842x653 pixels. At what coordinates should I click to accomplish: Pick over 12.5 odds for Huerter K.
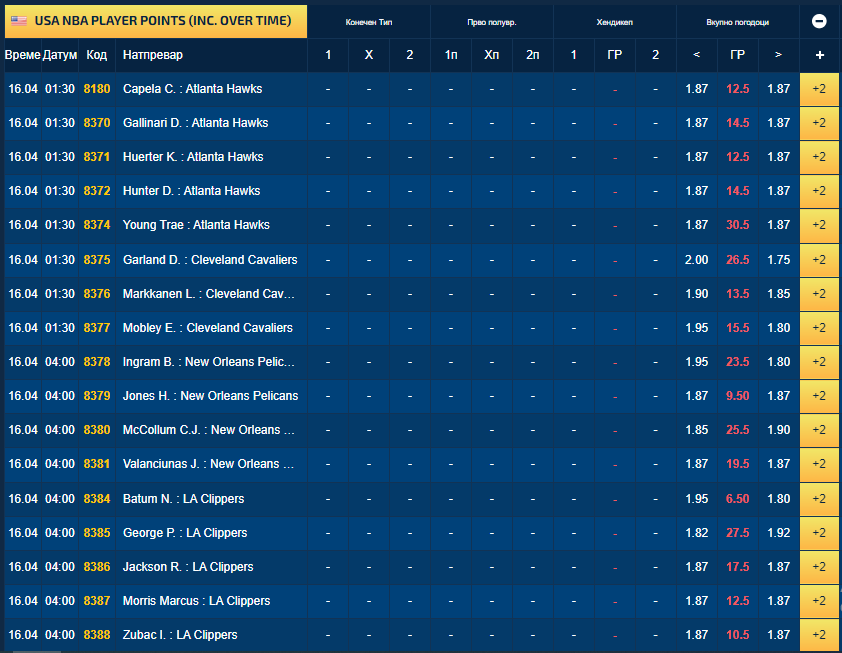779,157
